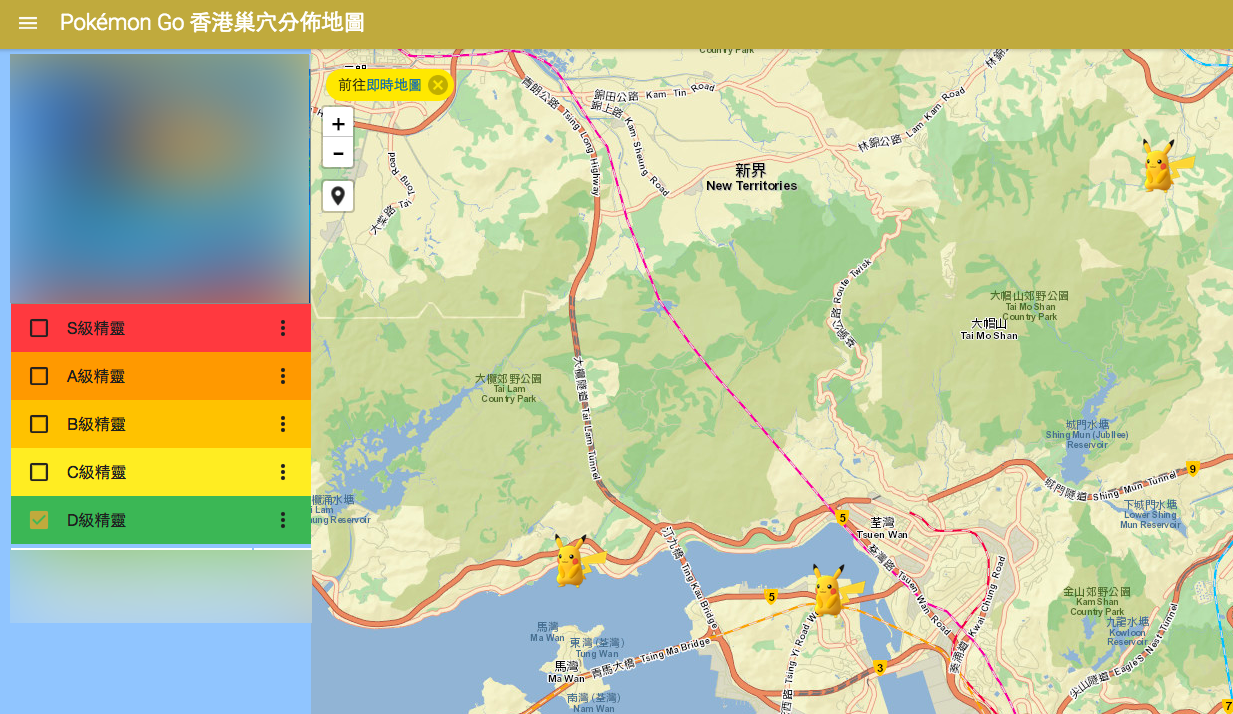Uncheck the D級精靈 checkbox
This screenshot has width=1233, height=714.
coord(39,520)
